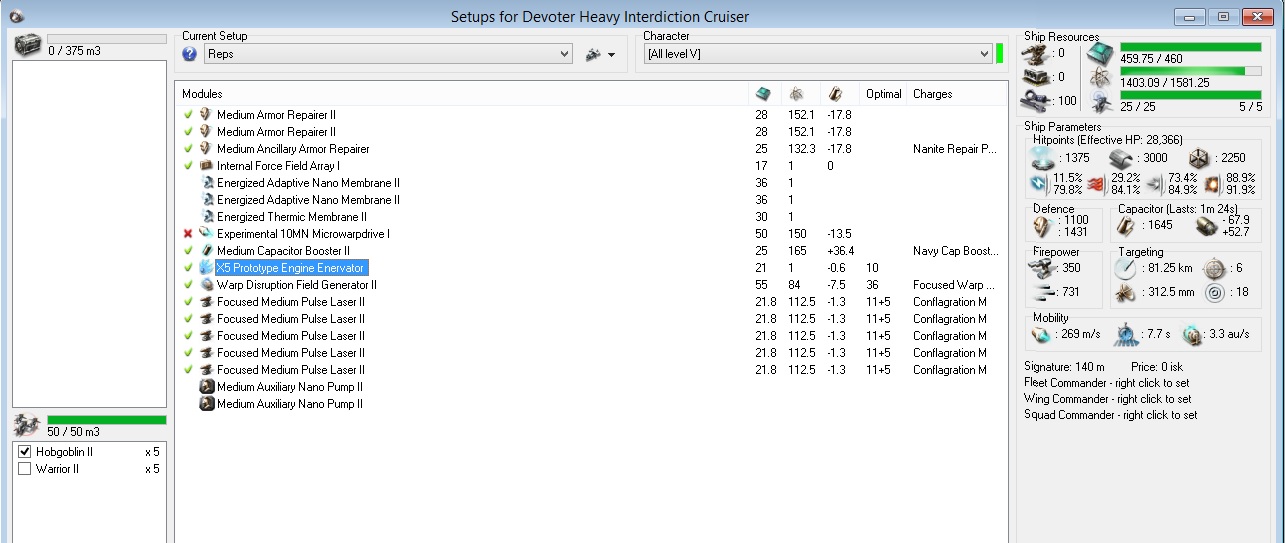The height and width of the screenshot is (543, 1285).
Task: Select the second Energized Adaptive Nano Membrane II row
Action: [x=591, y=200]
